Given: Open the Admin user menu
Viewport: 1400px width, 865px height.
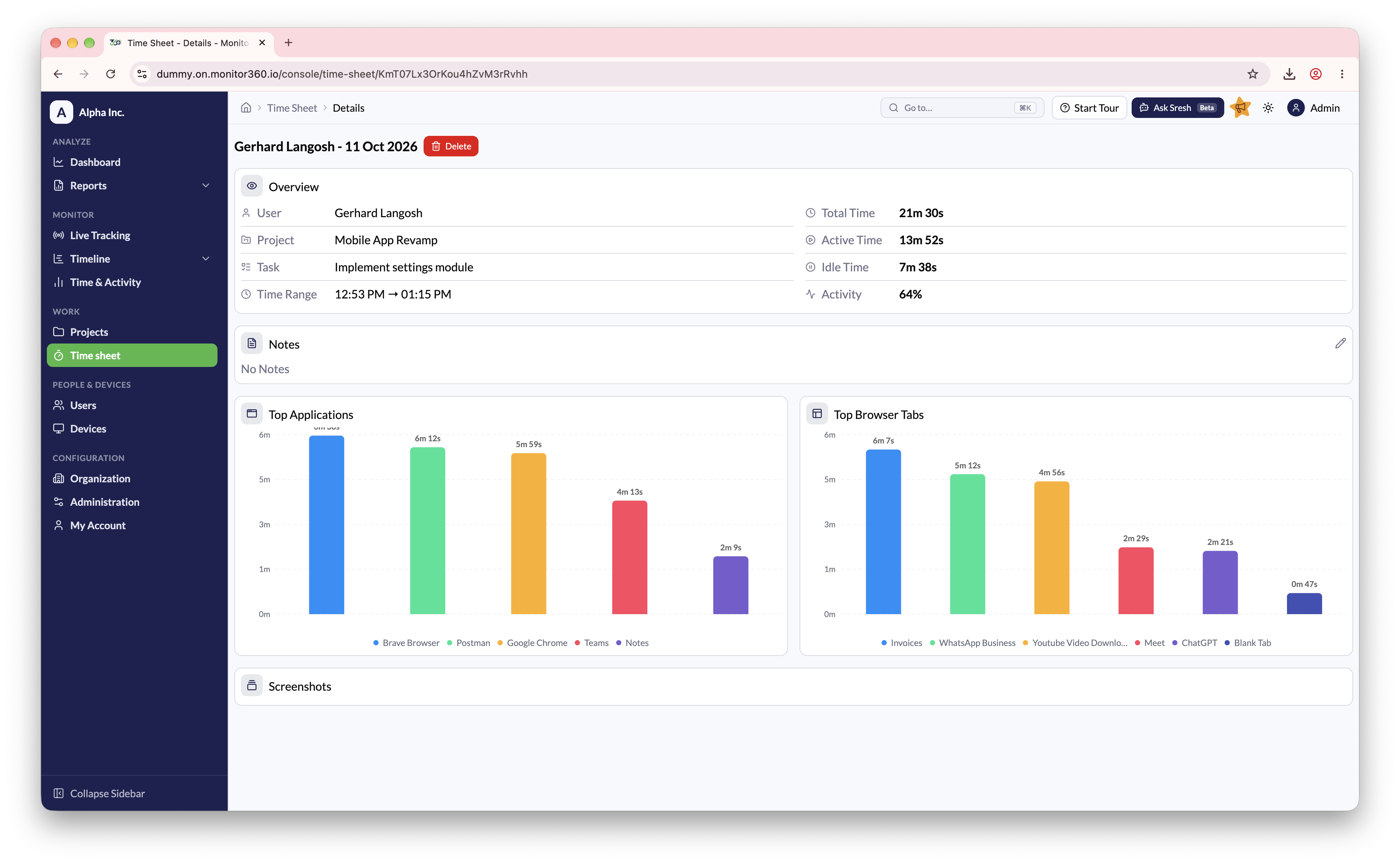Looking at the screenshot, I should coord(1313,108).
